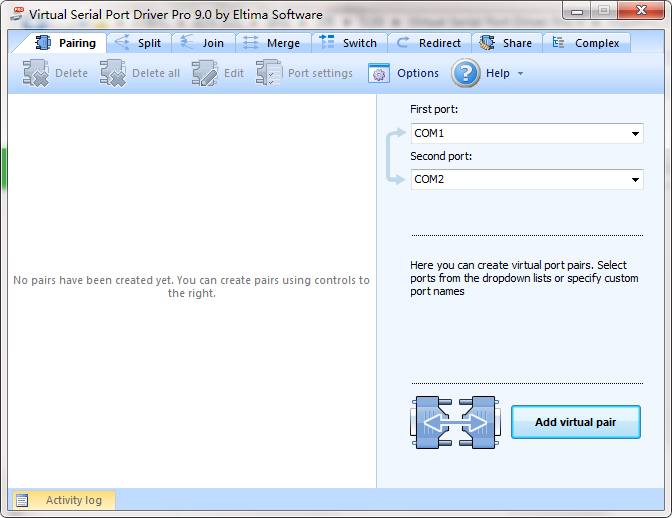Click the Edit text label
The image size is (672, 518).
click(x=234, y=73)
